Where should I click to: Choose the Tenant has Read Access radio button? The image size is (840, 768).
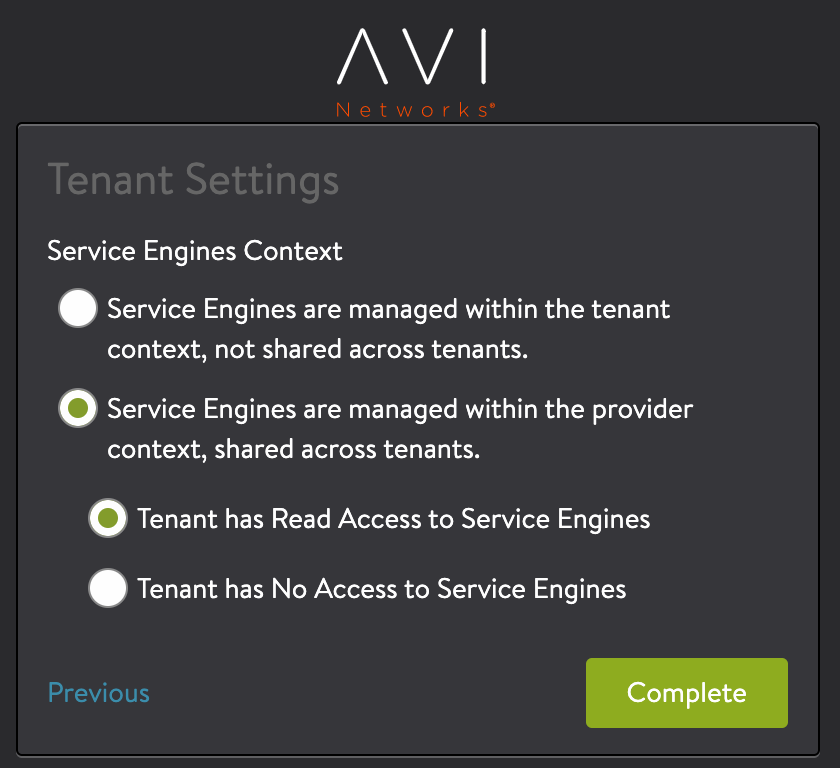pyautogui.click(x=107, y=518)
